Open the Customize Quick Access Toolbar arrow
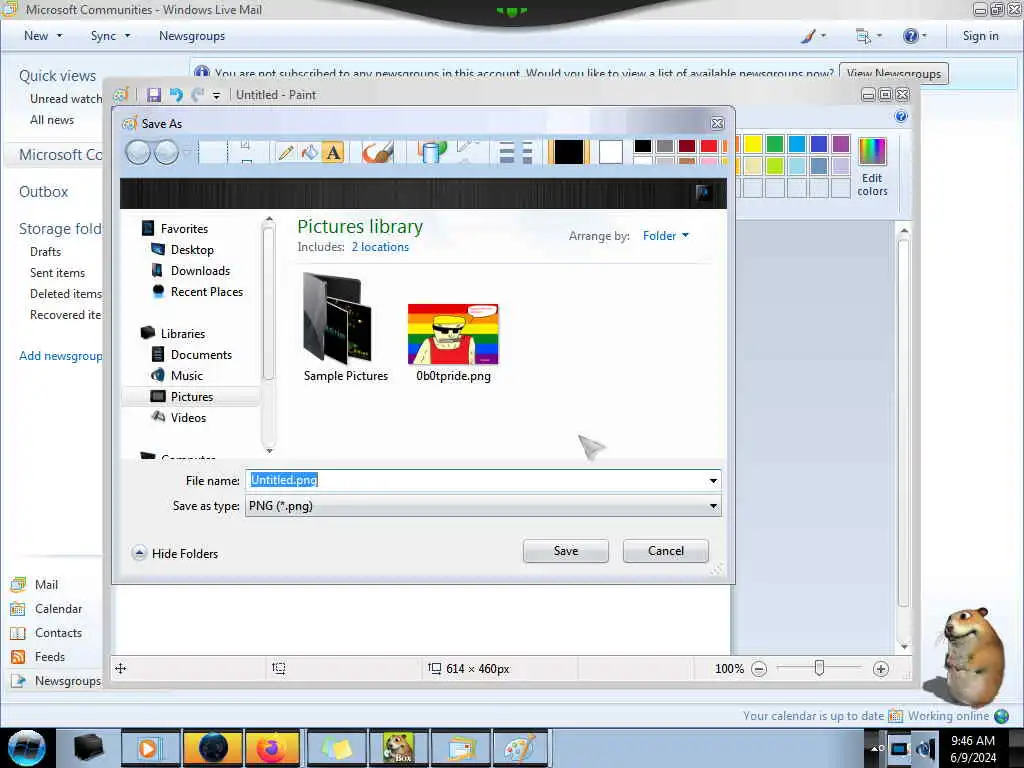This screenshot has width=1024, height=768. click(x=216, y=96)
